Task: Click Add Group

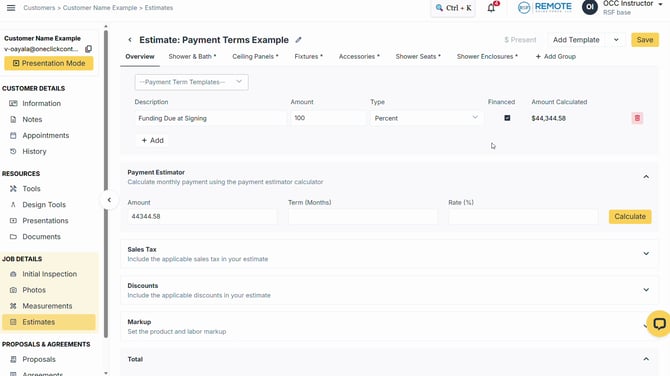Action: tap(555, 56)
